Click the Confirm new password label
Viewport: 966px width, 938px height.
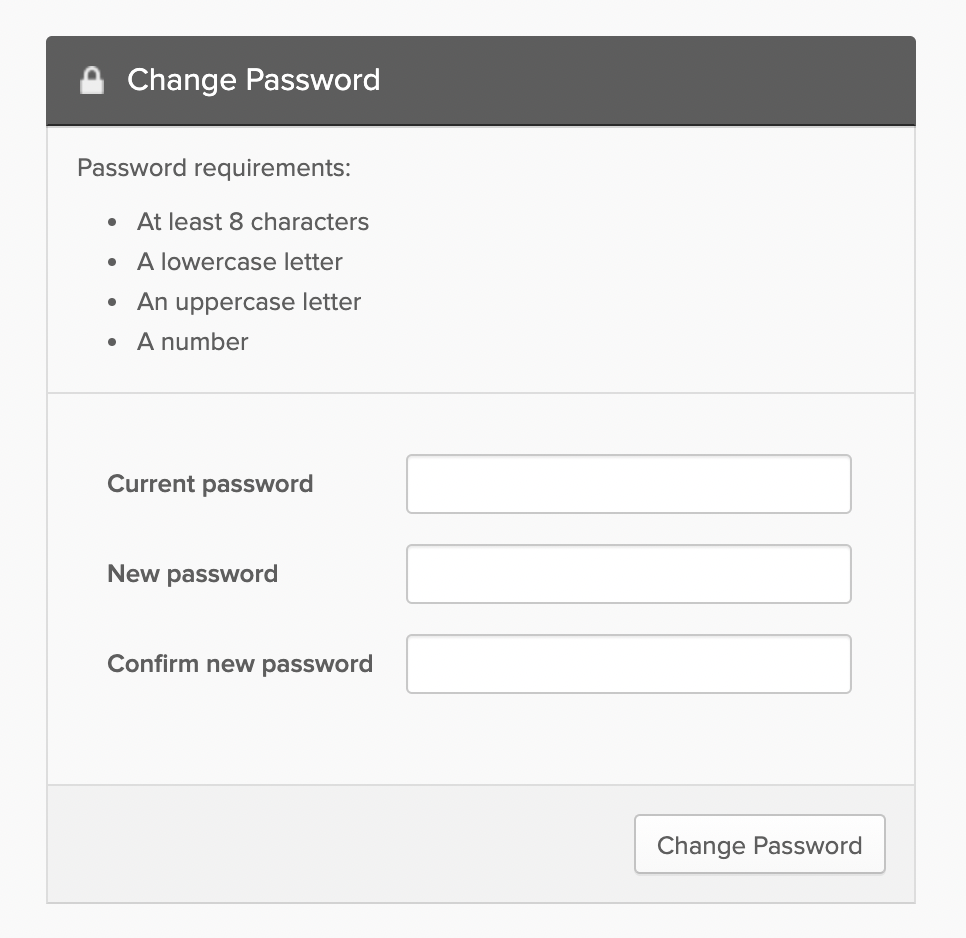pos(240,664)
